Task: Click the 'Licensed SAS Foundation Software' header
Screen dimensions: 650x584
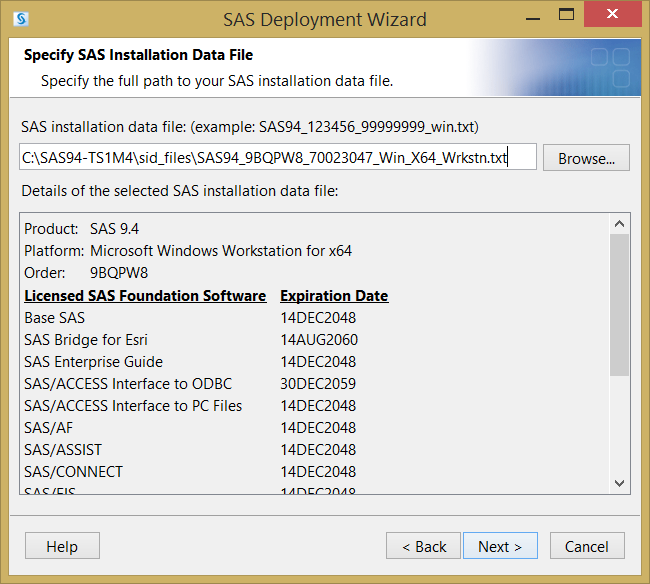Action: (145, 296)
